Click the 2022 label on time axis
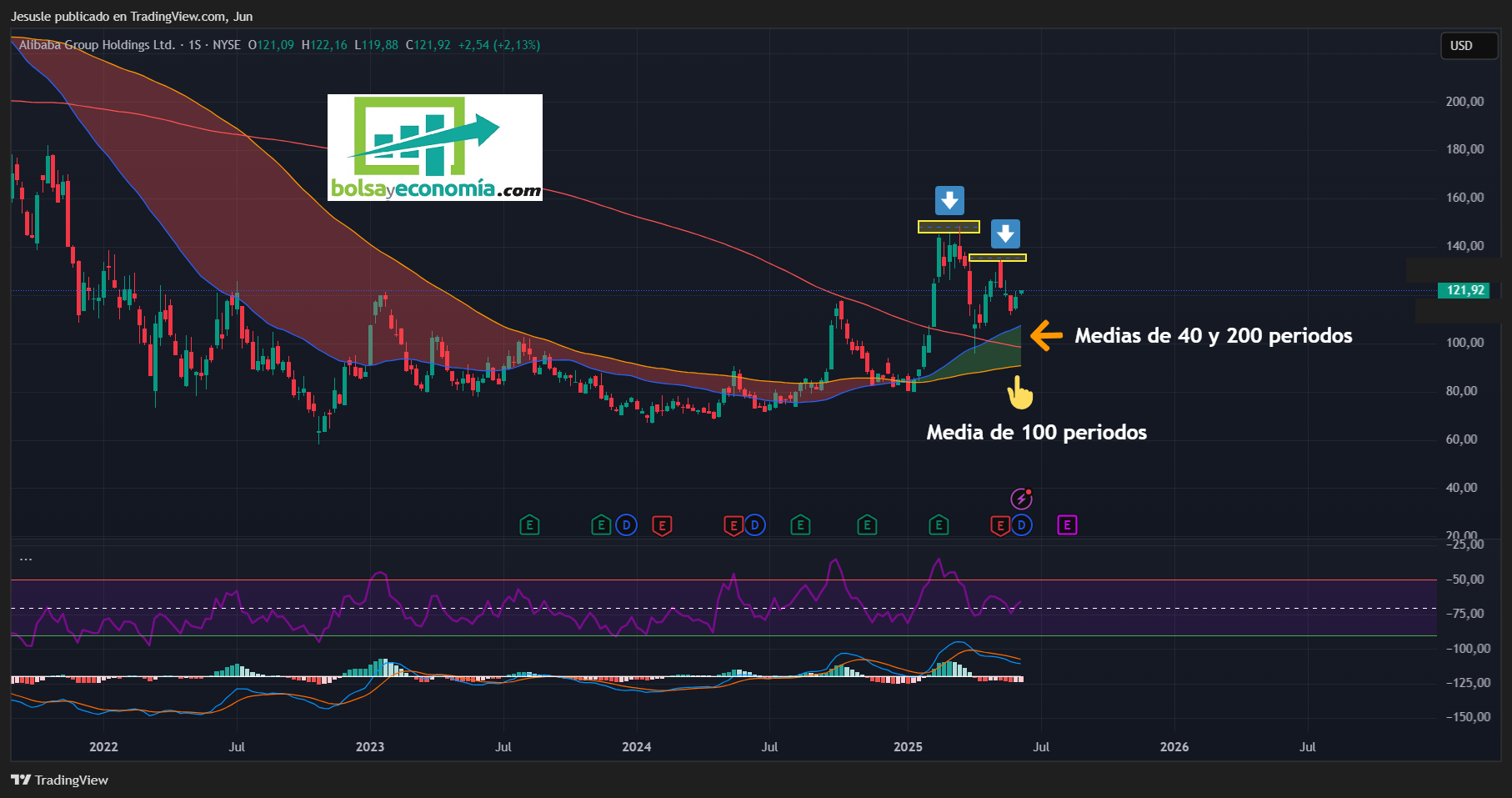Screen dimensions: 1512x798 [103, 746]
